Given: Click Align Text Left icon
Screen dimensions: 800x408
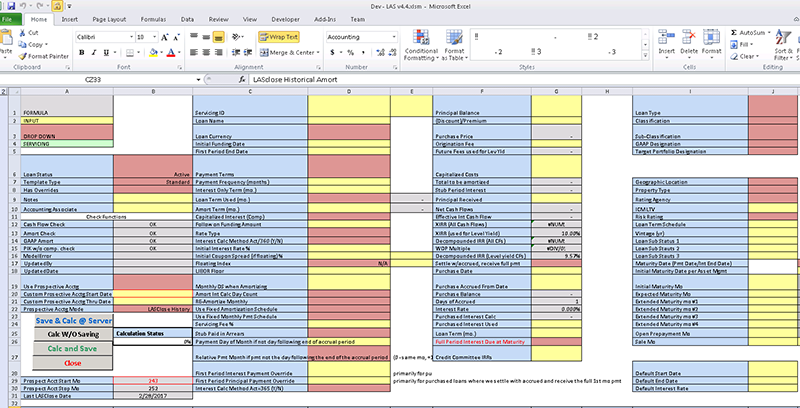Looking at the screenshot, I should [194, 53].
